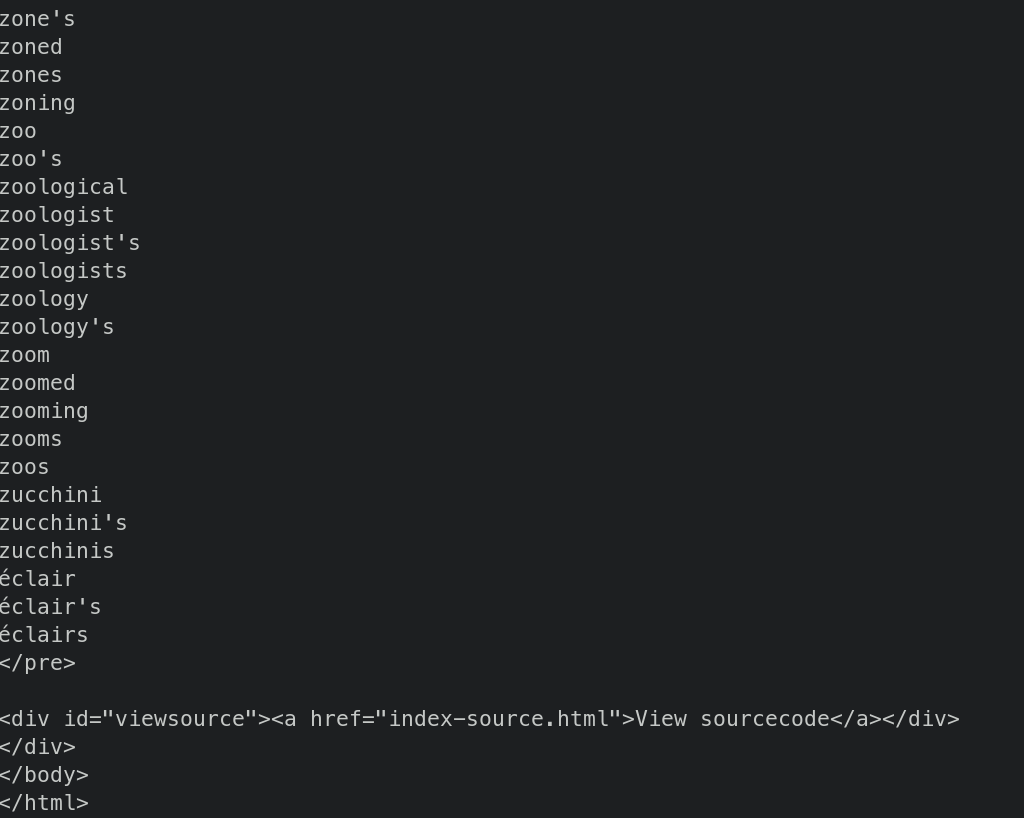Click the word "zoos"

(x=25, y=467)
